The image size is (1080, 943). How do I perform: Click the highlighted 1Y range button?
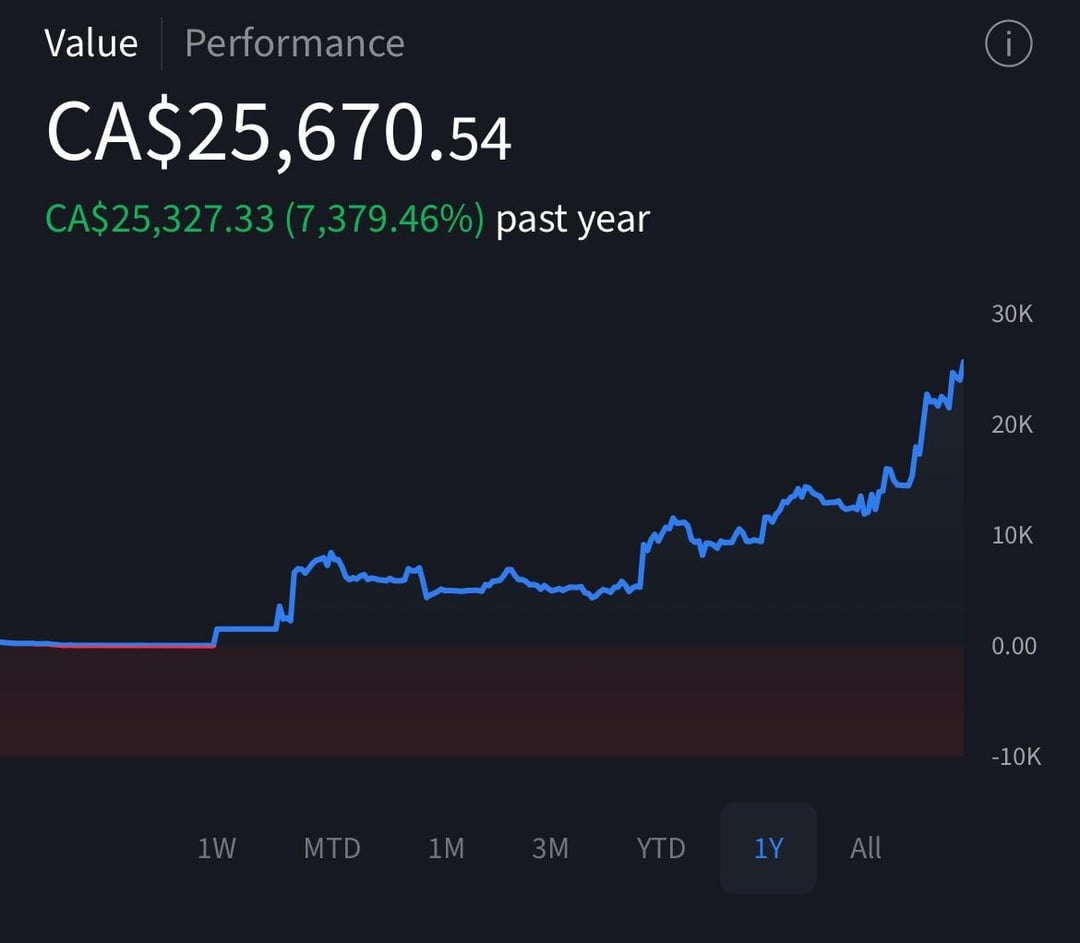(x=768, y=849)
